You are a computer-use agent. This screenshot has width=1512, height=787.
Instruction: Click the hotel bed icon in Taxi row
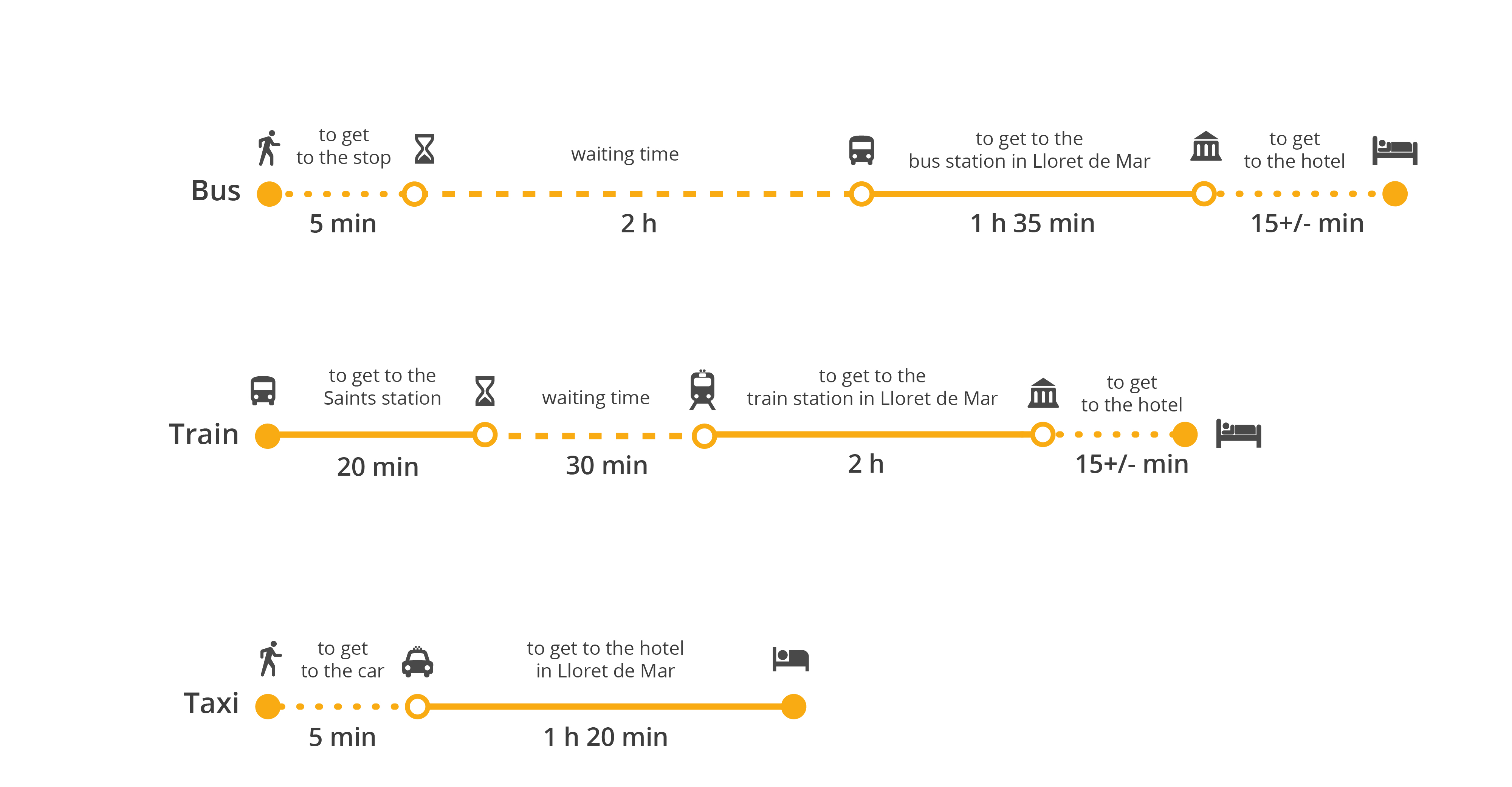pyautogui.click(x=791, y=659)
